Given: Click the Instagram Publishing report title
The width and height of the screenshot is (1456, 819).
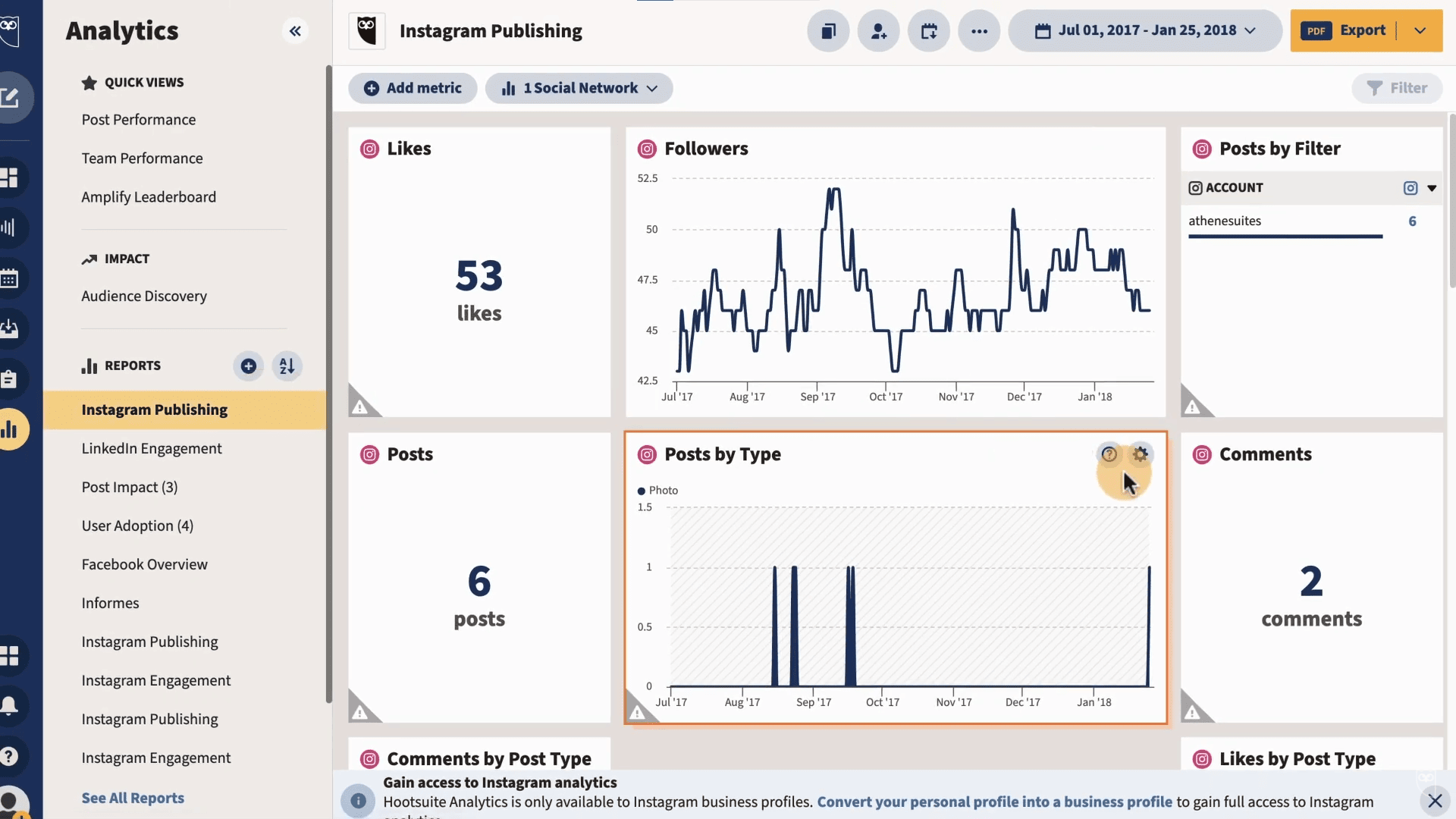Looking at the screenshot, I should point(491,31).
